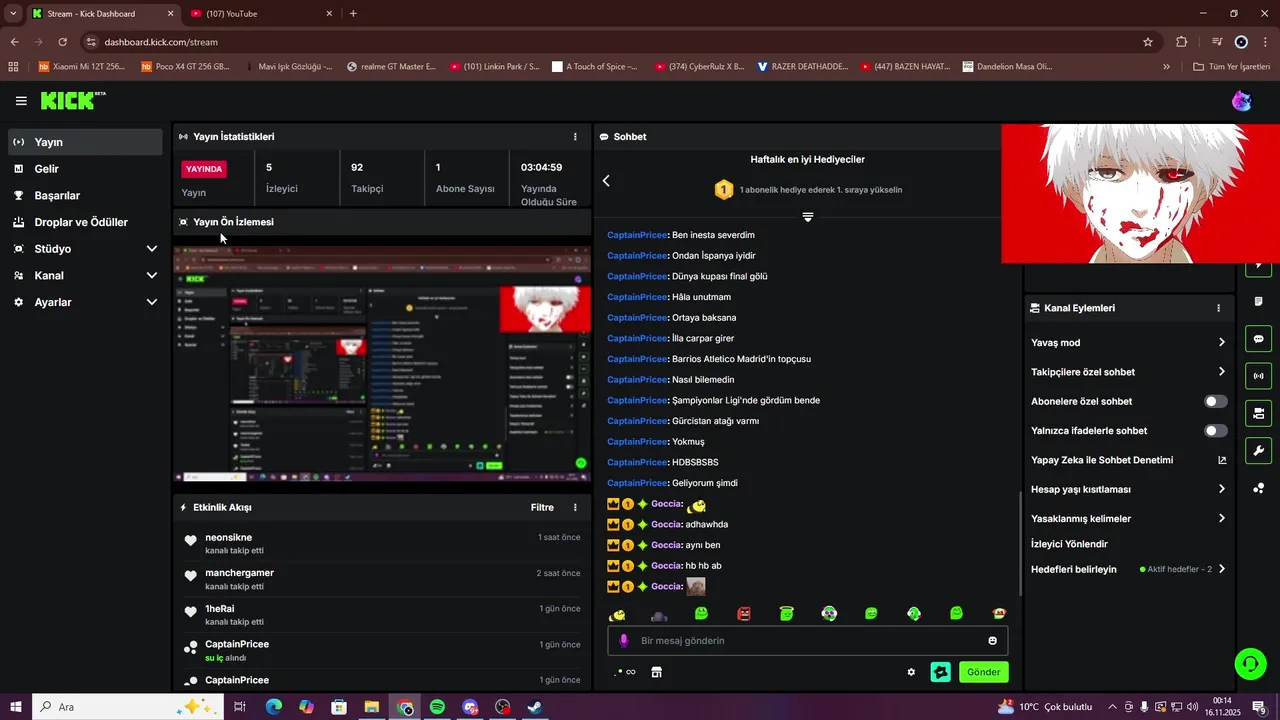Image resolution: width=1280 pixels, height=720 pixels.
Task: Open Yasaklanmış kelimeler options
Action: coord(1128,519)
